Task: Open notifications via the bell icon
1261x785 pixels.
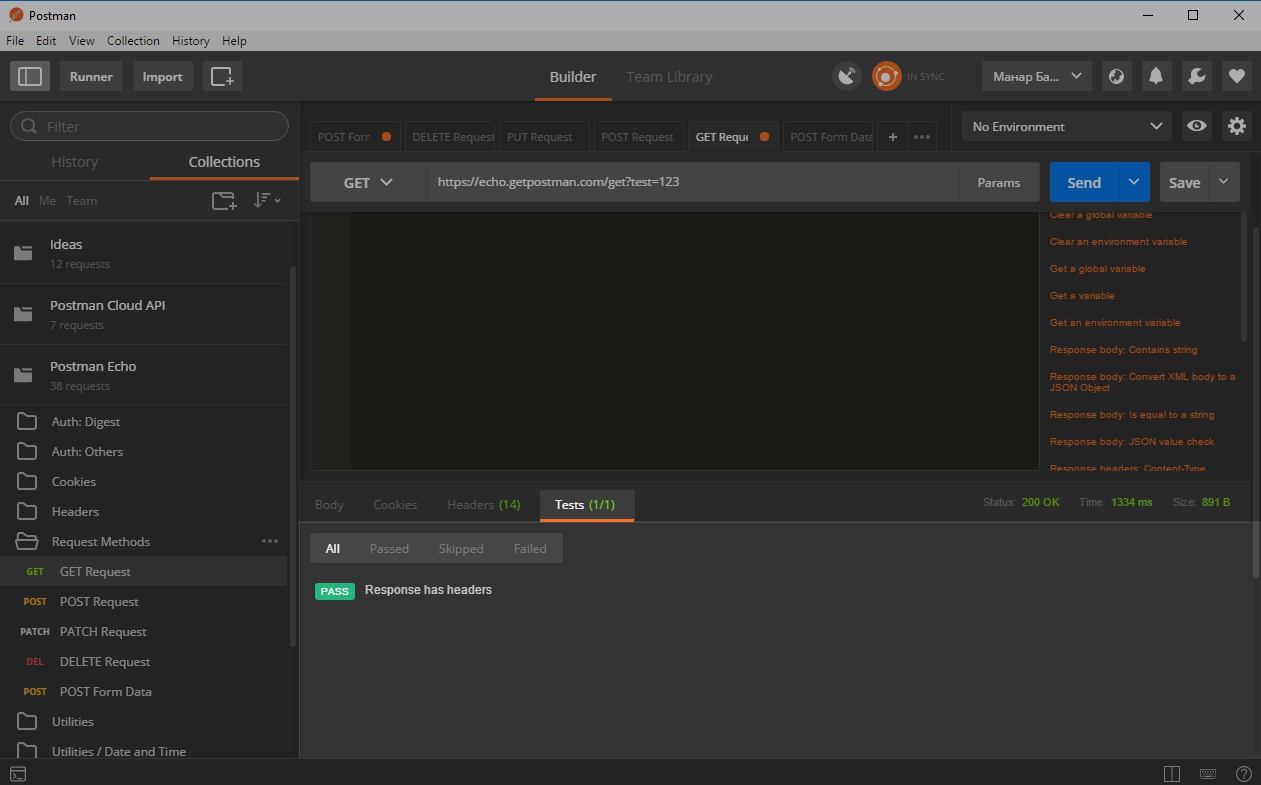Action: click(x=1156, y=76)
